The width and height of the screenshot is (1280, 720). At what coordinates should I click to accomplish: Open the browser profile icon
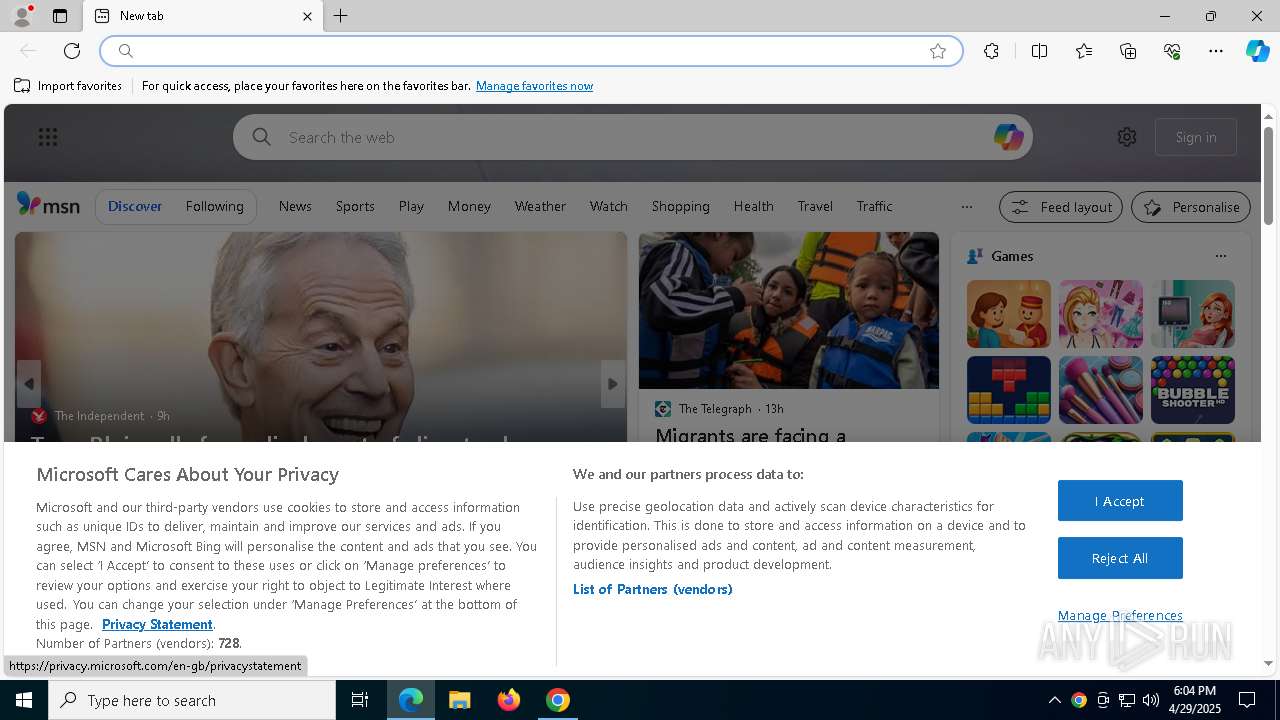22,16
